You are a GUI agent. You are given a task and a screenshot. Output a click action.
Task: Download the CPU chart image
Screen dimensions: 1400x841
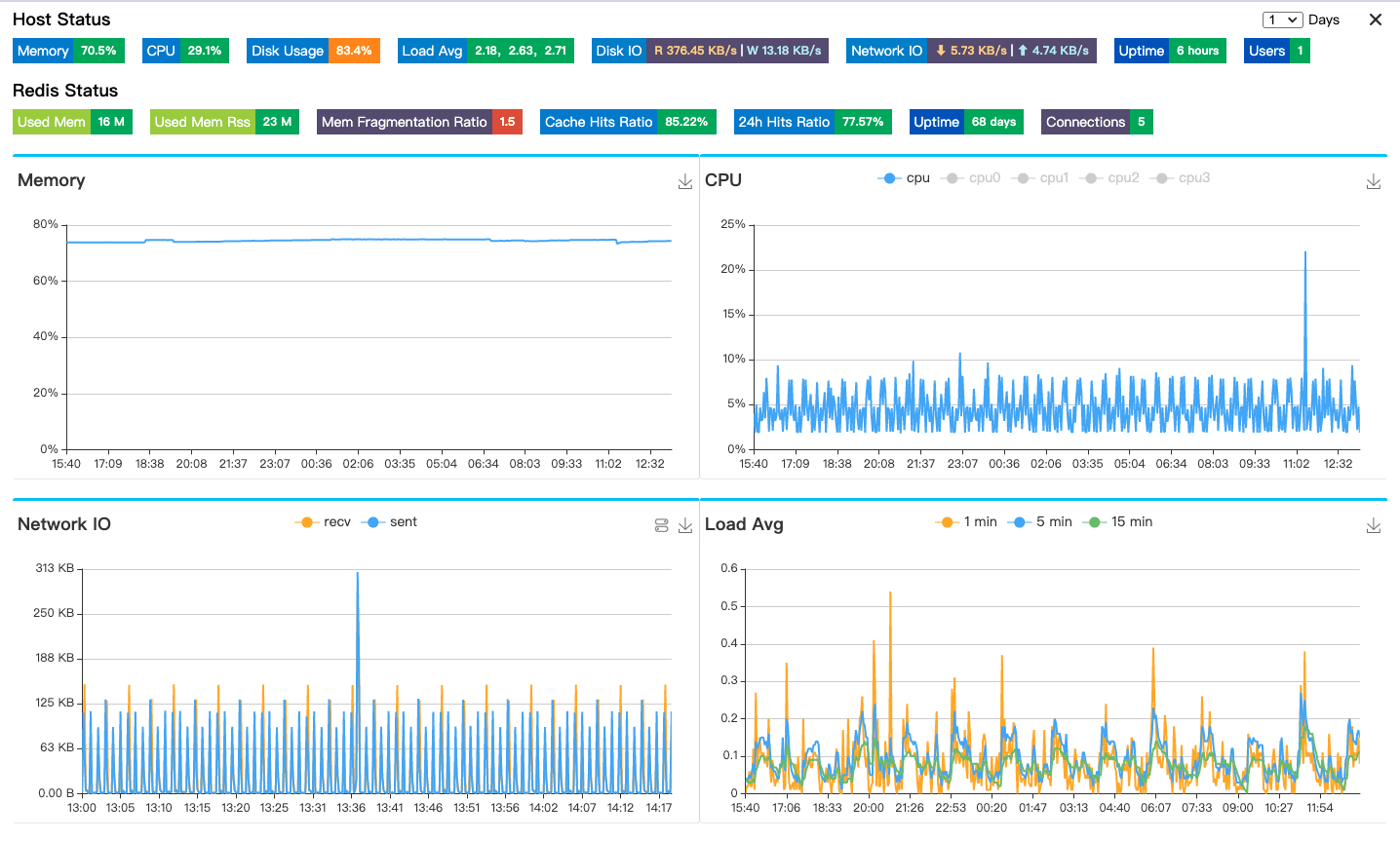pos(1374,182)
